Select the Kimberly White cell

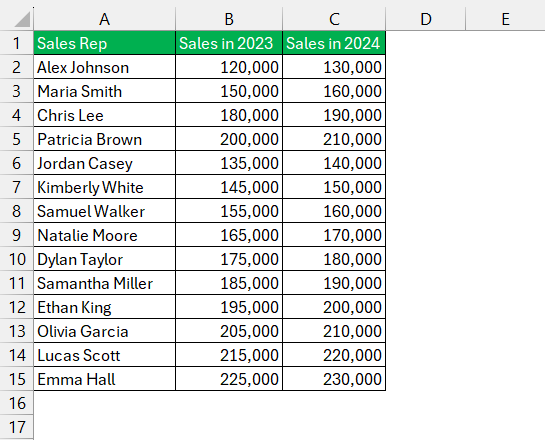pyautogui.click(x=105, y=187)
